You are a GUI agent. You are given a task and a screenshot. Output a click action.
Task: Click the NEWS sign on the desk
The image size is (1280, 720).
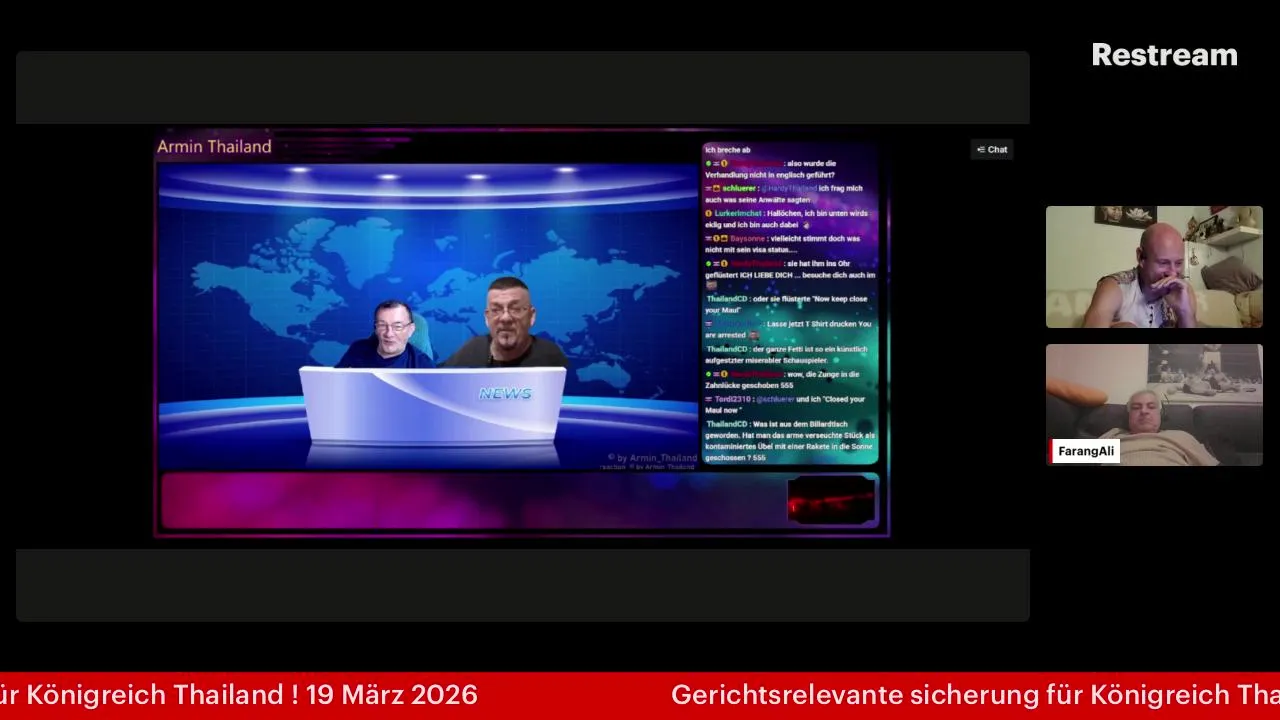coord(505,394)
